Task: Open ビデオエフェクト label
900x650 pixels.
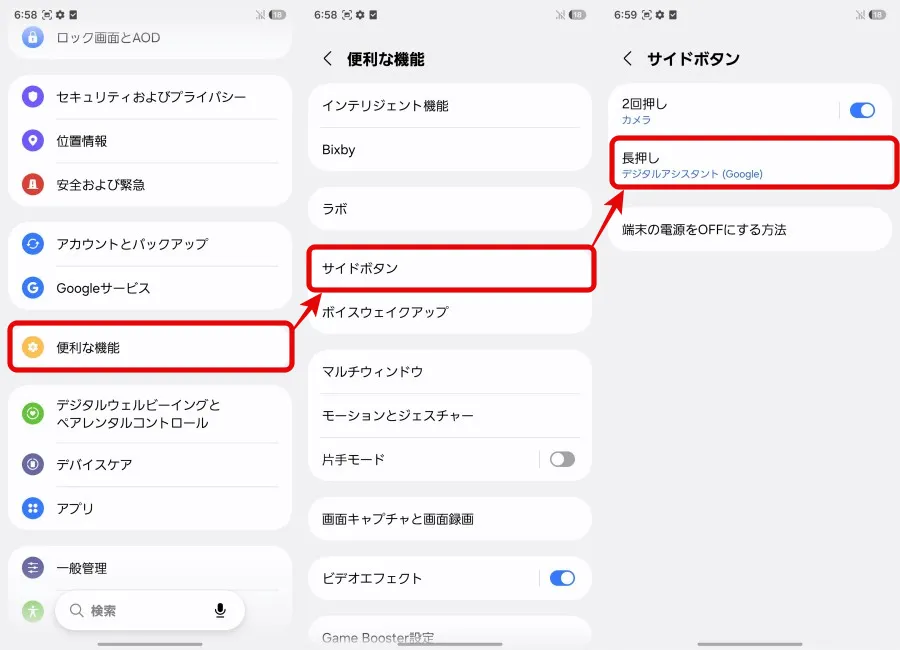Action: point(372,578)
